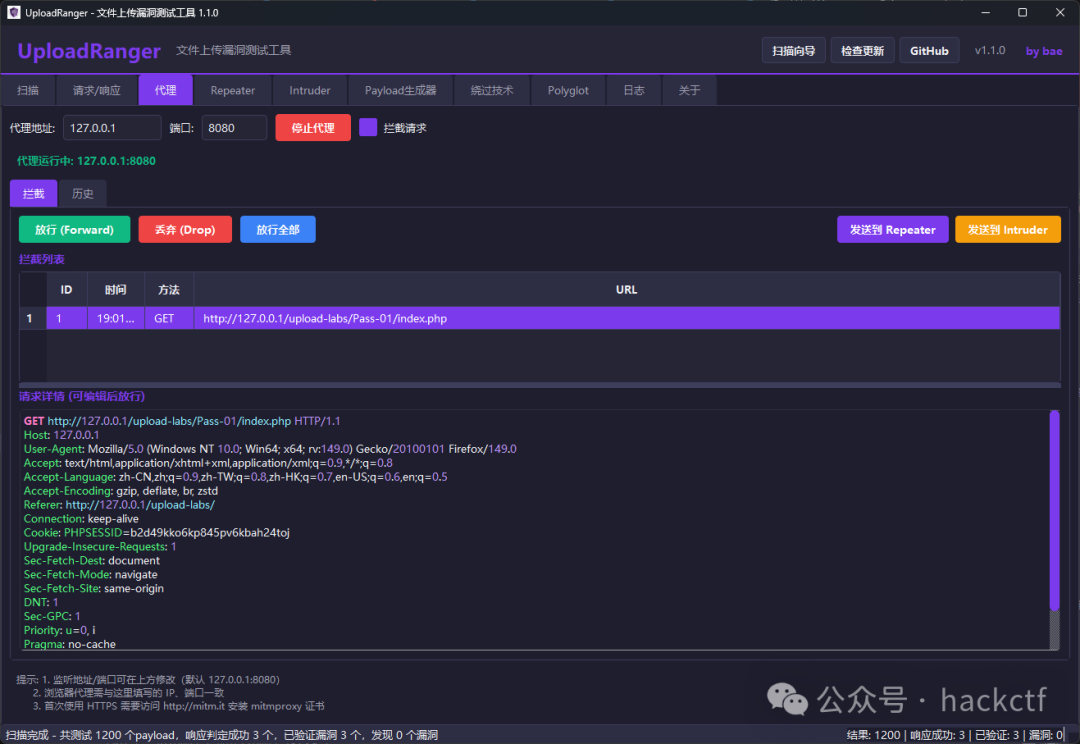
Task: Click the 'by bae' author text
Action: (1043, 51)
